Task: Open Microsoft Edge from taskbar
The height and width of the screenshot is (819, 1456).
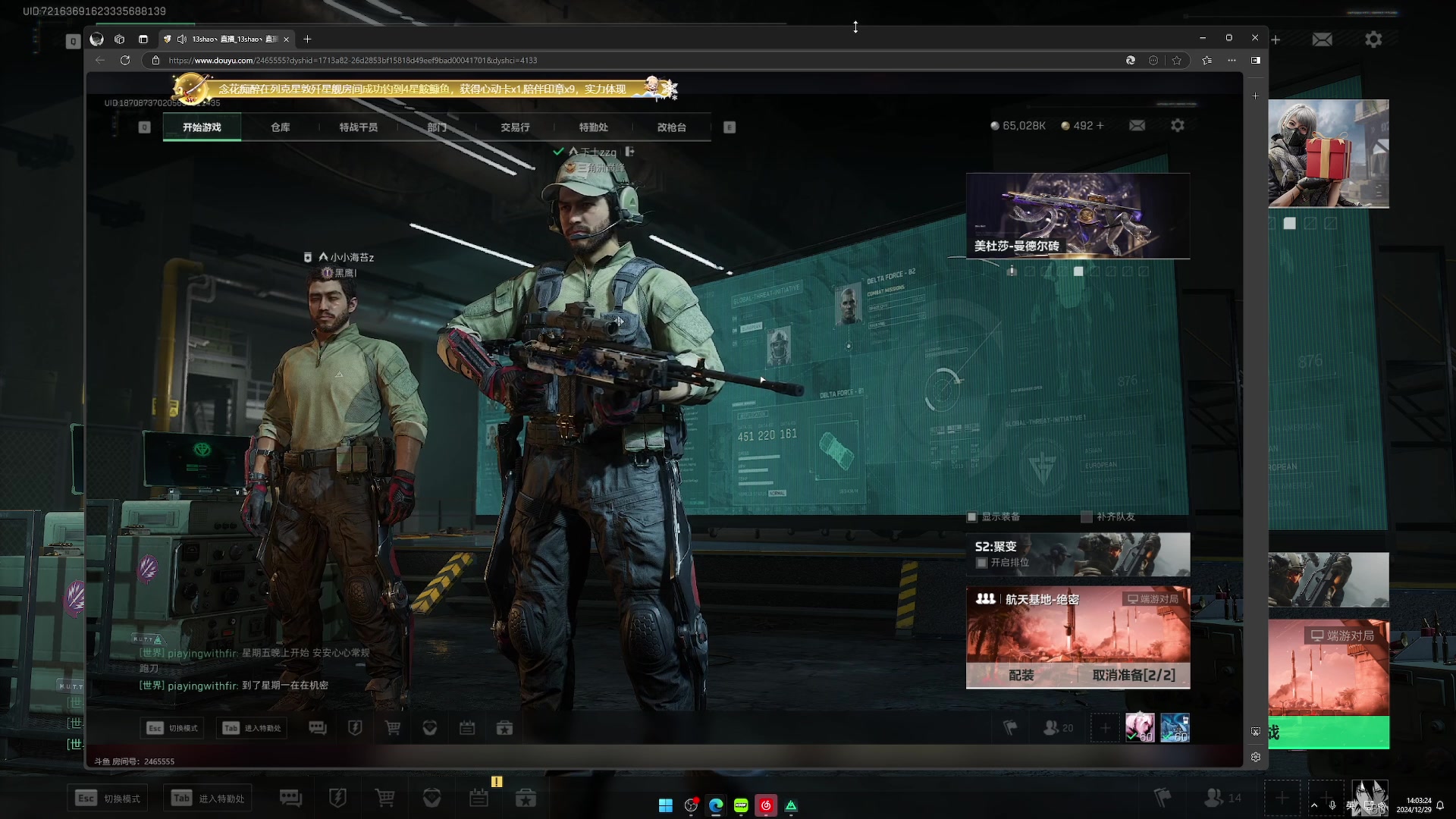Action: tap(716, 805)
